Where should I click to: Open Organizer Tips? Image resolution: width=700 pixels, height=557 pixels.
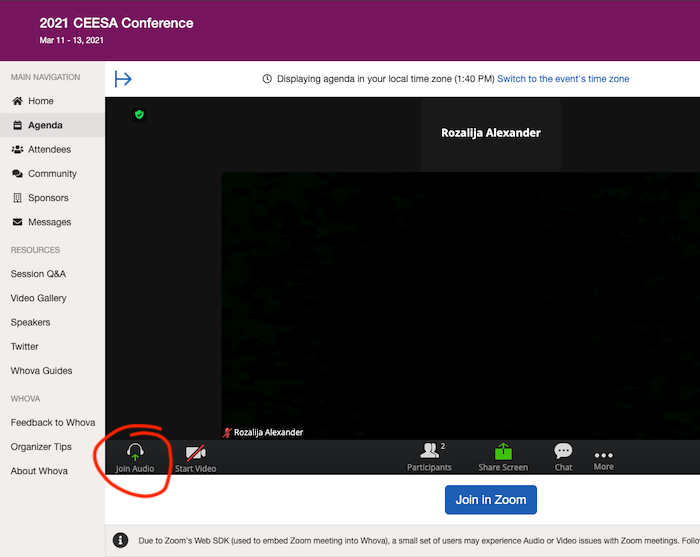pyautogui.click(x=41, y=447)
